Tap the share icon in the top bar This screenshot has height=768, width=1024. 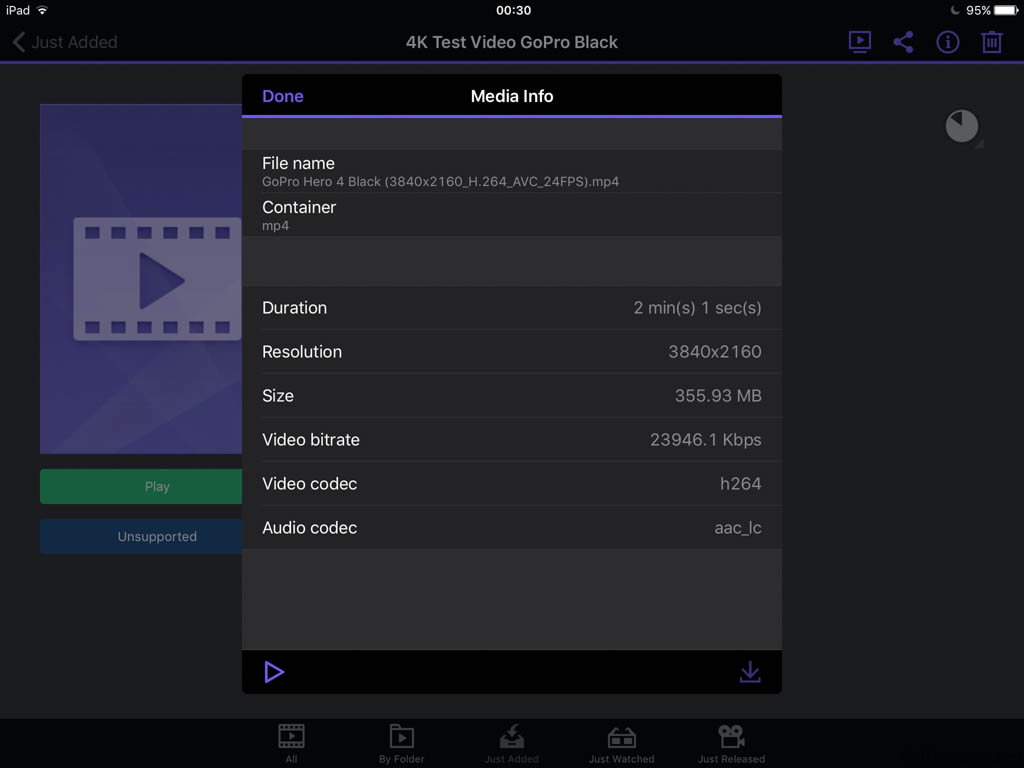coord(903,42)
